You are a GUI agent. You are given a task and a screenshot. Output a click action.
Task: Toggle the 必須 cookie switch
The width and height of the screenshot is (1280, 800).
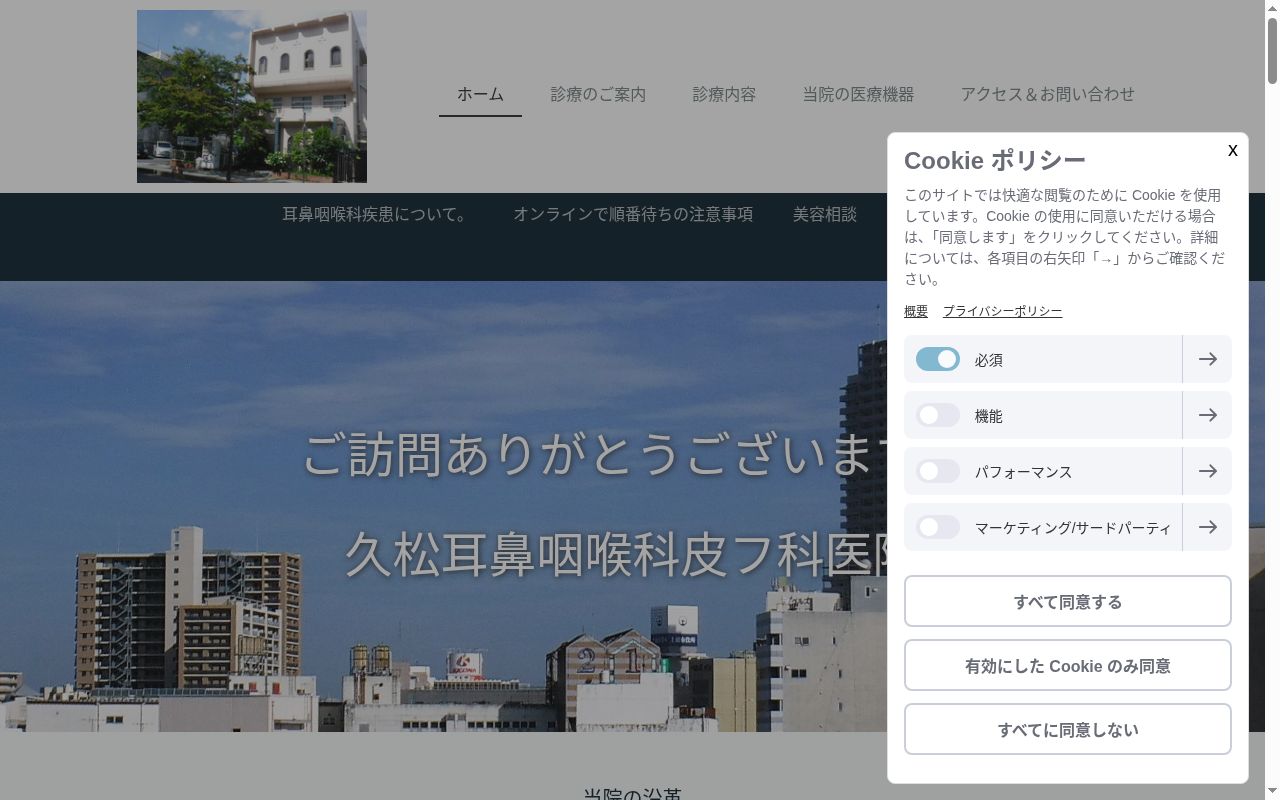pyautogui.click(x=937, y=359)
